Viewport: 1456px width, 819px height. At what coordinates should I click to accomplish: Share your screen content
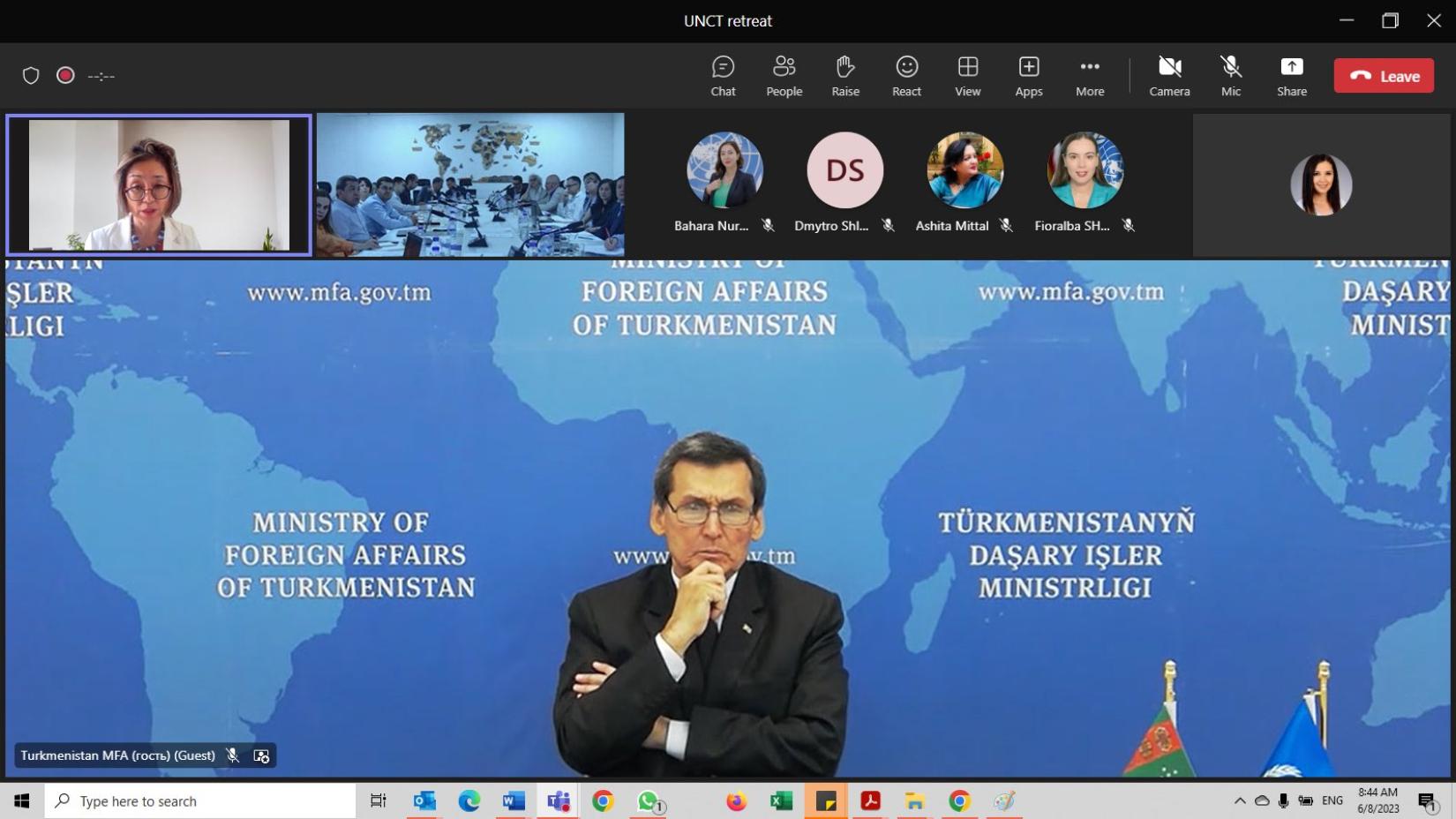[1292, 76]
